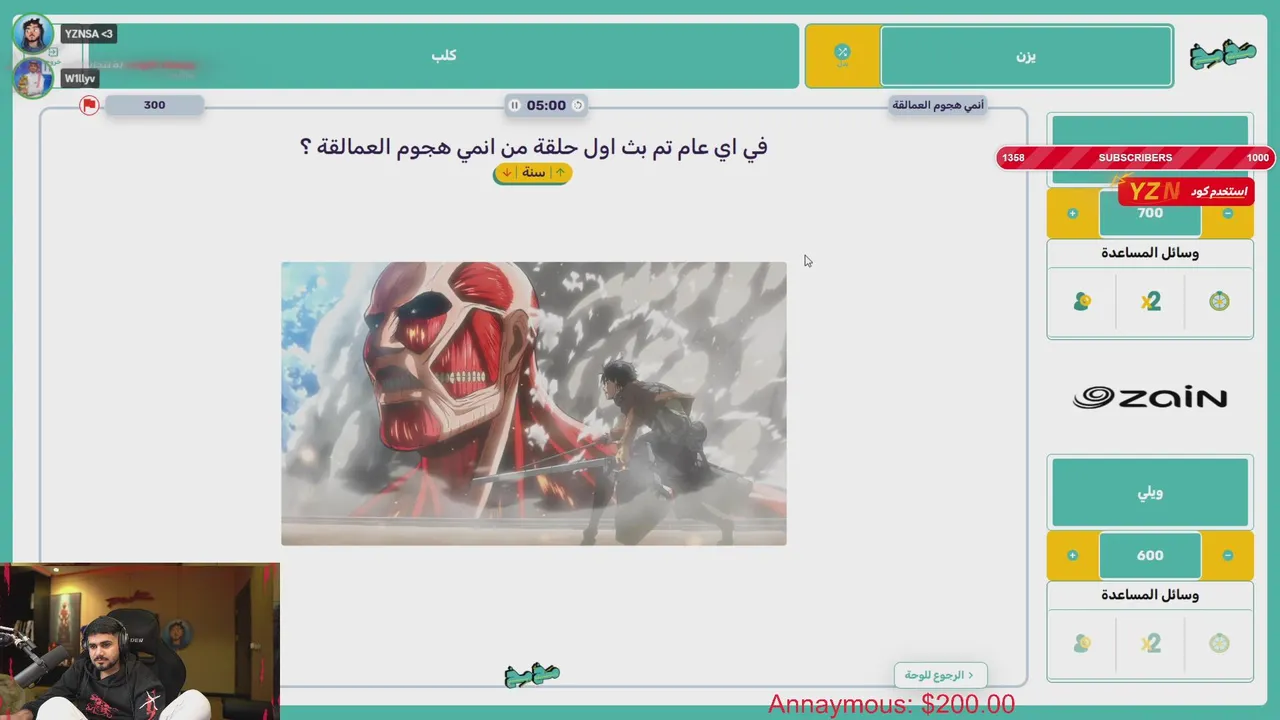Click the 05:00 timer readout
Viewport: 1280px width, 720px height.
point(546,105)
